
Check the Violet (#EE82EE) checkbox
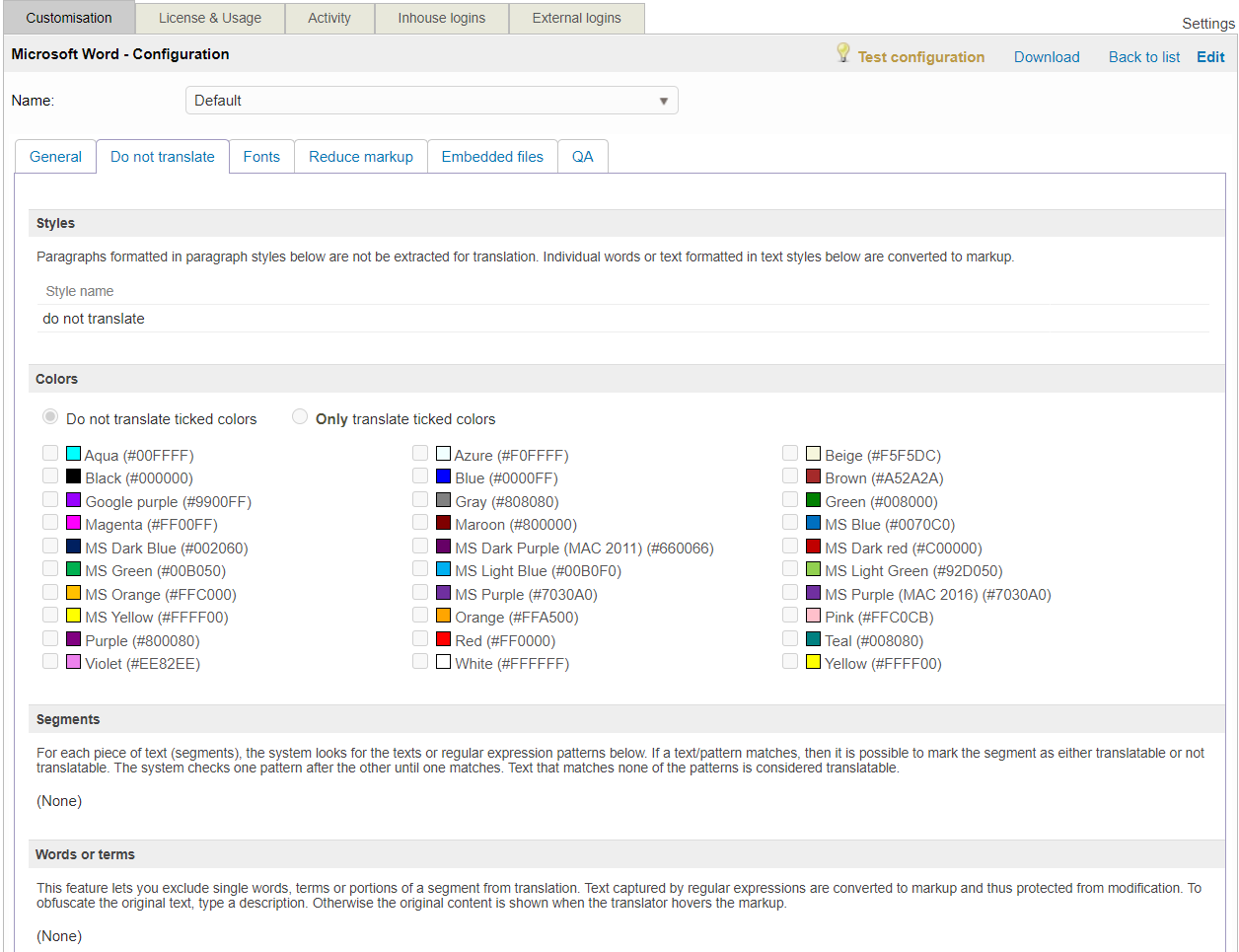click(x=50, y=661)
